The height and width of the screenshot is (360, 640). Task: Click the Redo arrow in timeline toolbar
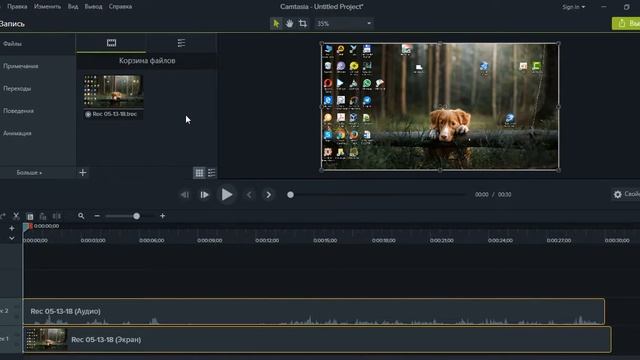[2, 216]
